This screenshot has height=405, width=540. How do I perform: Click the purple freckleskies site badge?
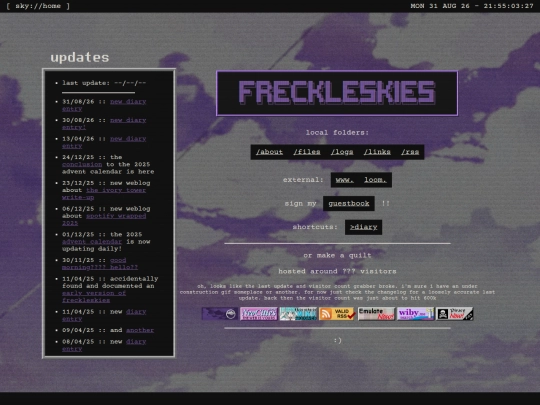click(x=220, y=314)
